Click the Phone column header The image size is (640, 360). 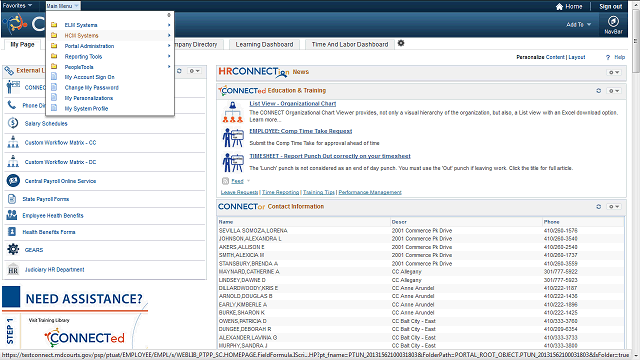(x=551, y=222)
